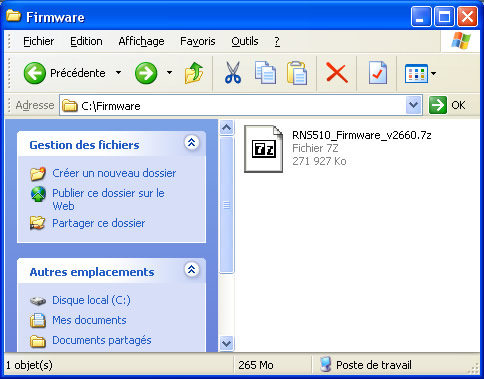Open the ? help menu
Screen dimensions: 484x379
point(277,41)
